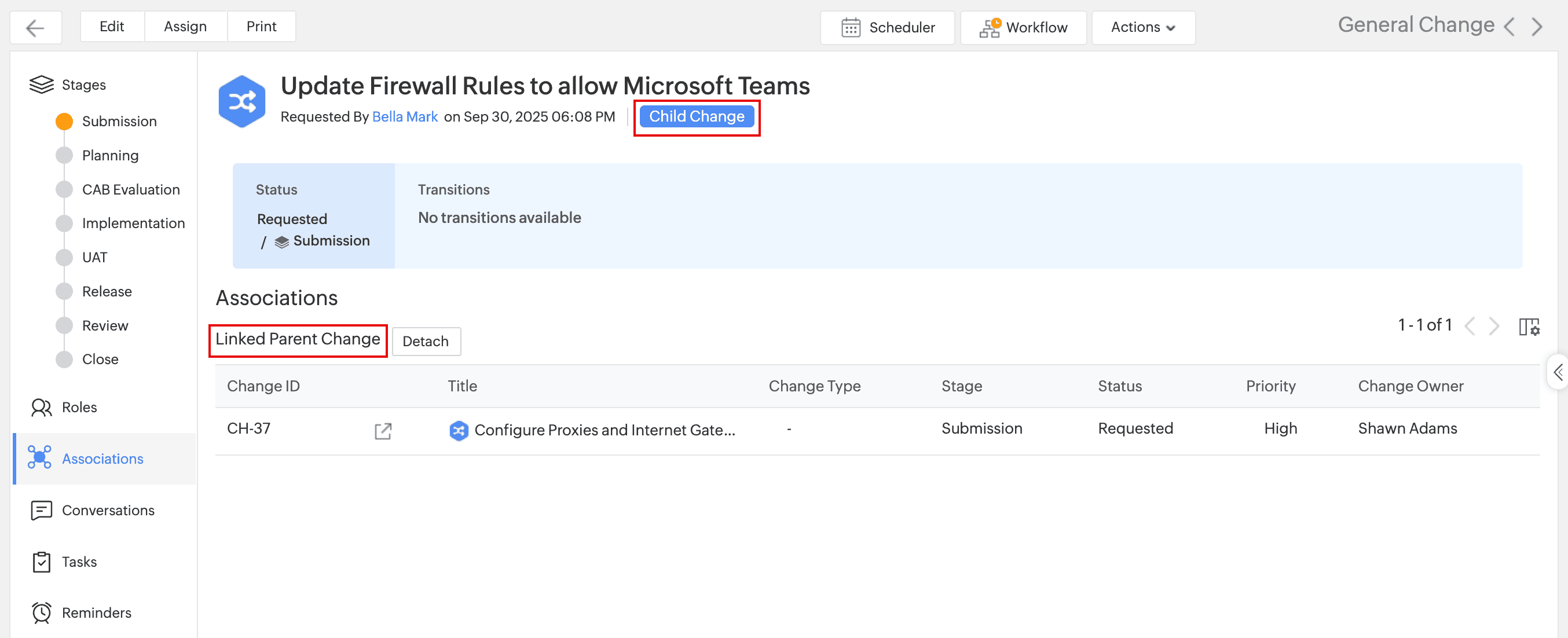Click the Edit menu button
Screen dimensions: 1568x638
click(111, 26)
